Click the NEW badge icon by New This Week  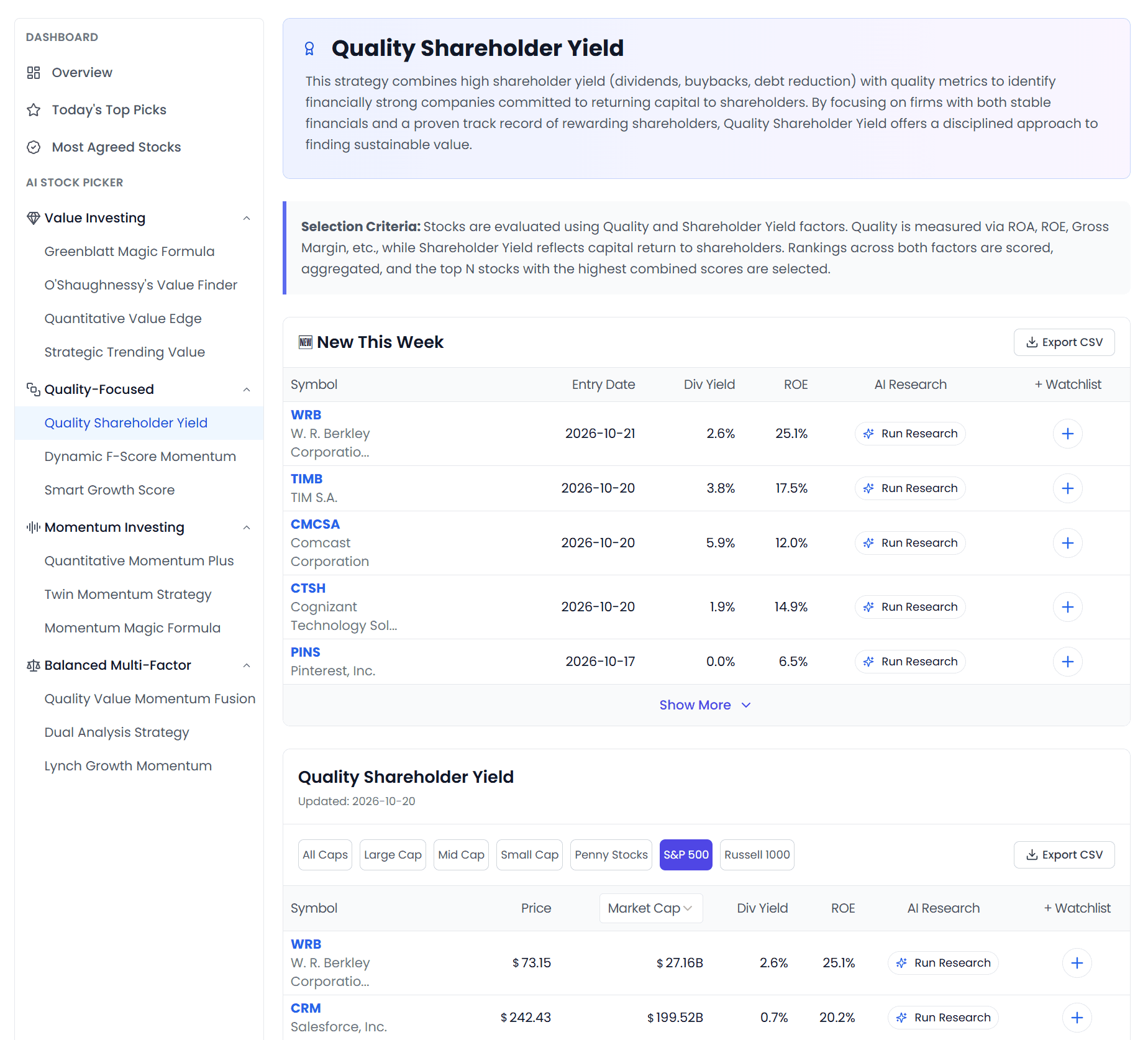click(x=306, y=342)
